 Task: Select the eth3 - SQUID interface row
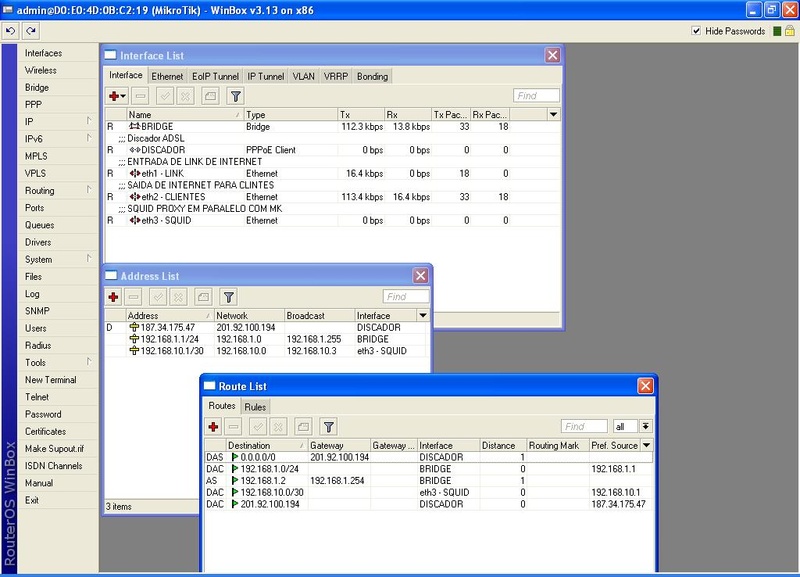pos(333,220)
